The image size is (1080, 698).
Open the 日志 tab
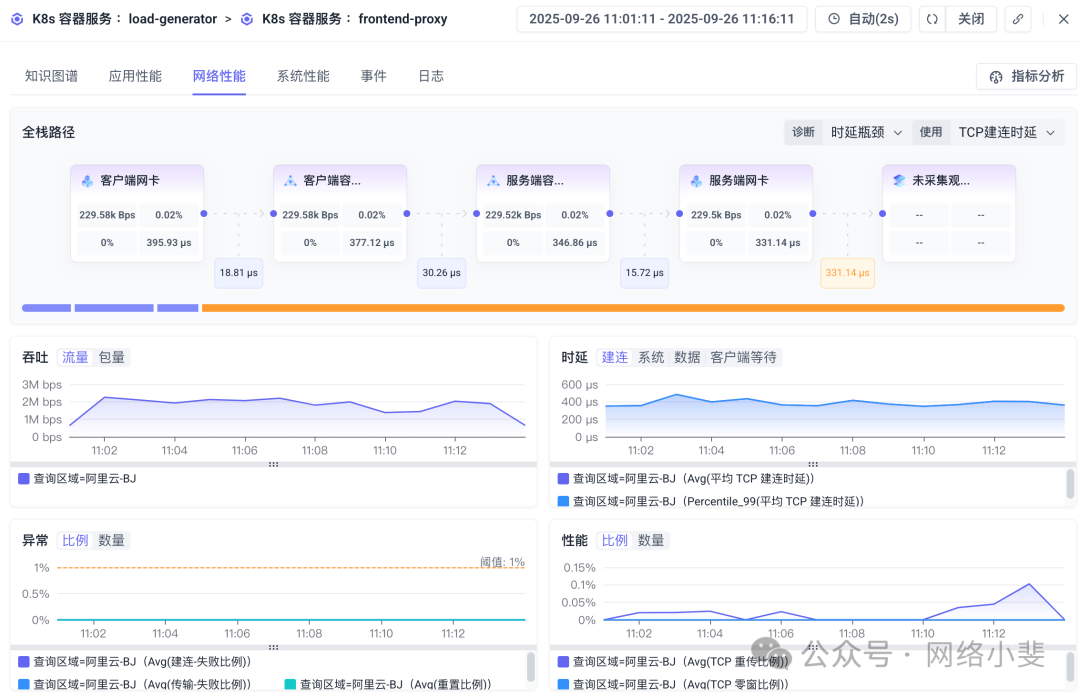pyautogui.click(x=431, y=75)
